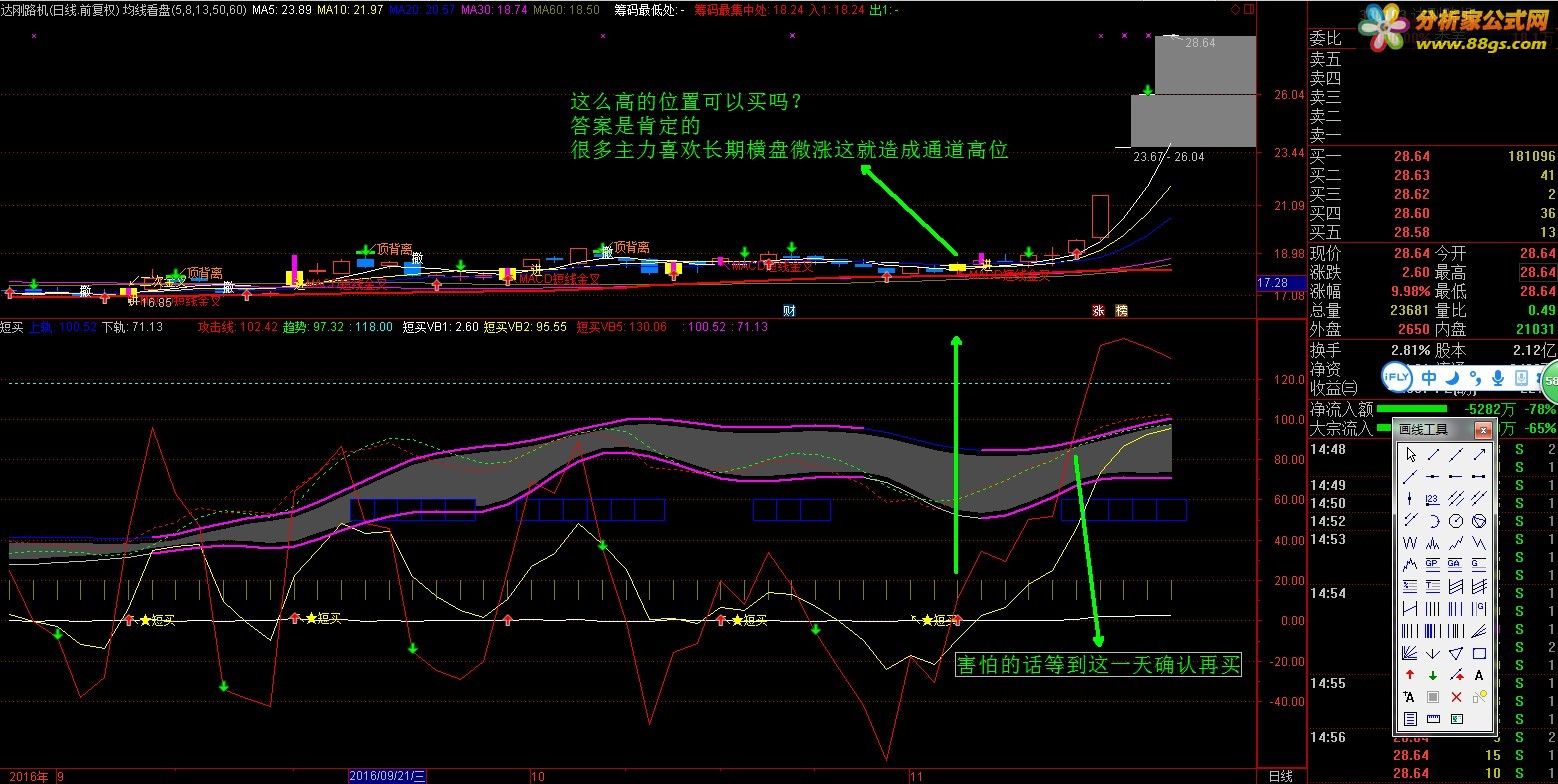Image resolution: width=1558 pixels, height=784 pixels.
Task: Click the image icon in drawing tools
Action: (1456, 718)
